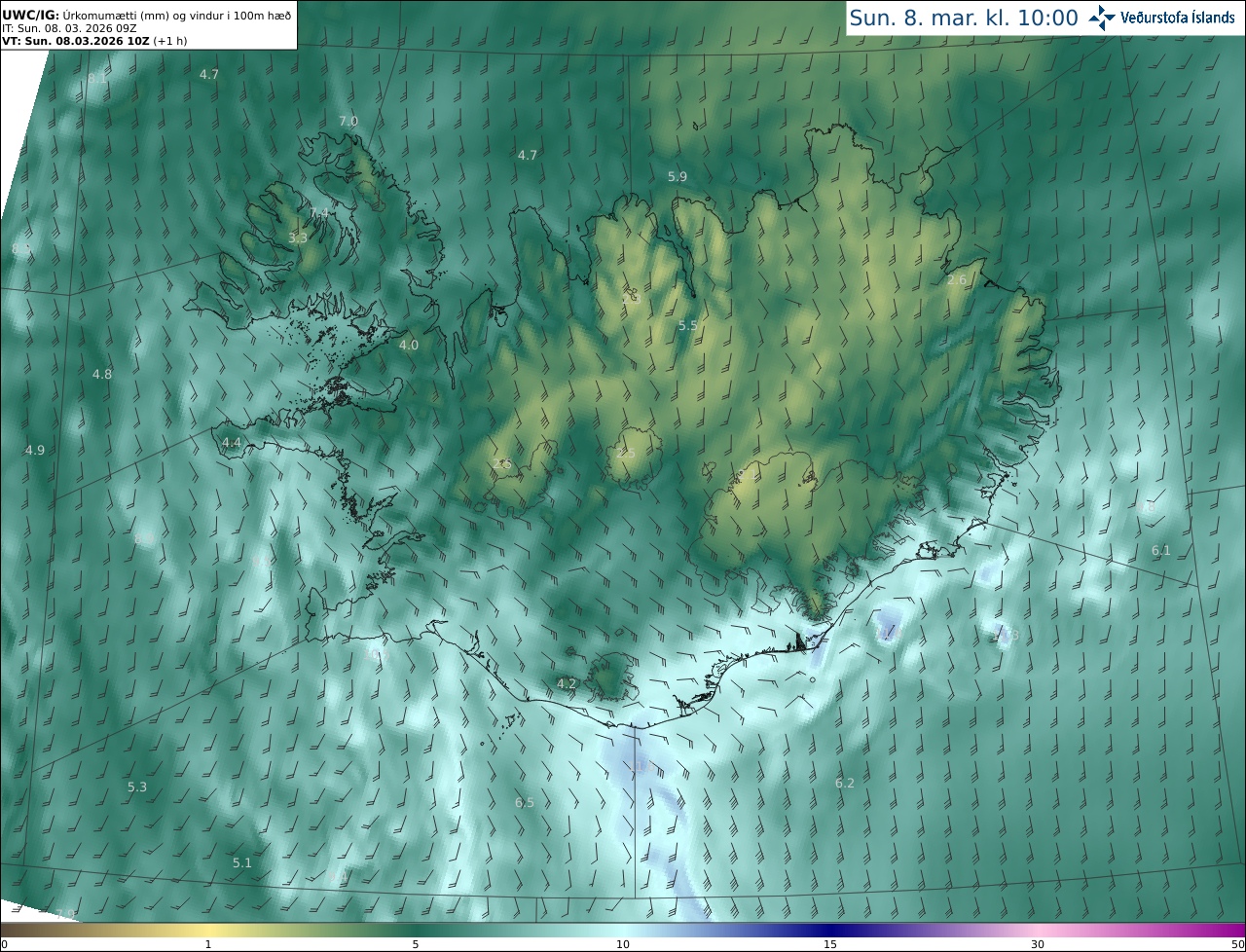Click the "IT: Sun. 08. 03. 2026 09Z" line
Viewport: 1246px width, 952px height.
tap(69, 28)
